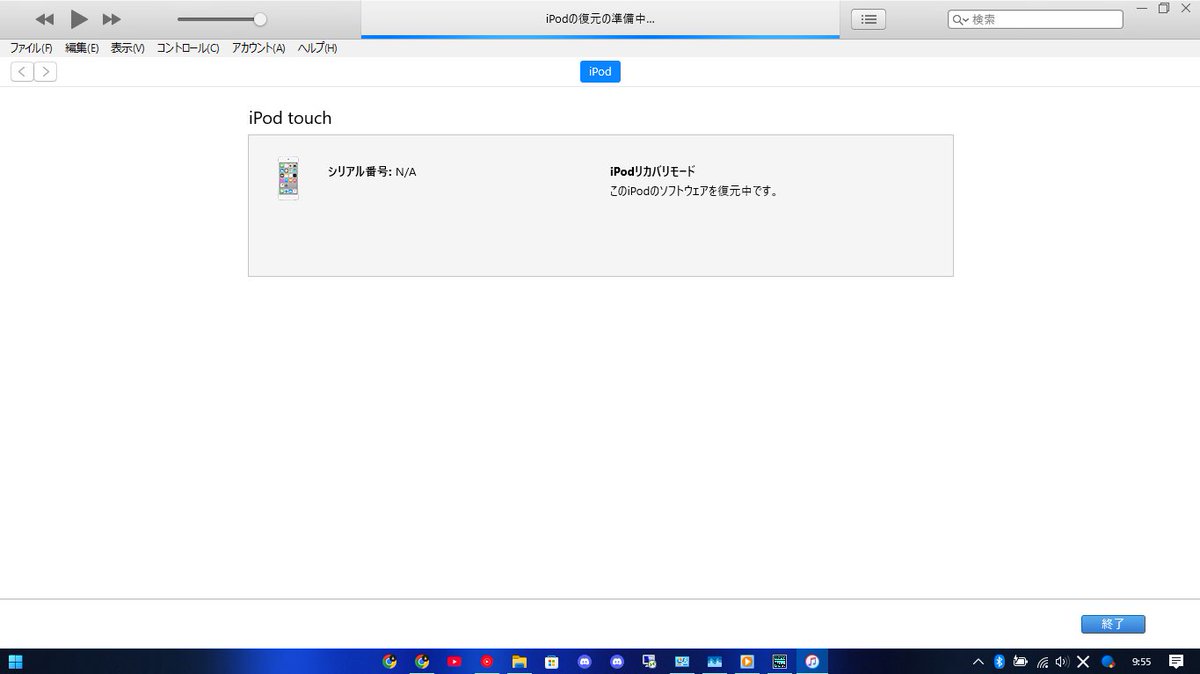The width and height of the screenshot is (1200, 674).
Task: Open the orange media player taskbar icon
Action: [x=747, y=661]
